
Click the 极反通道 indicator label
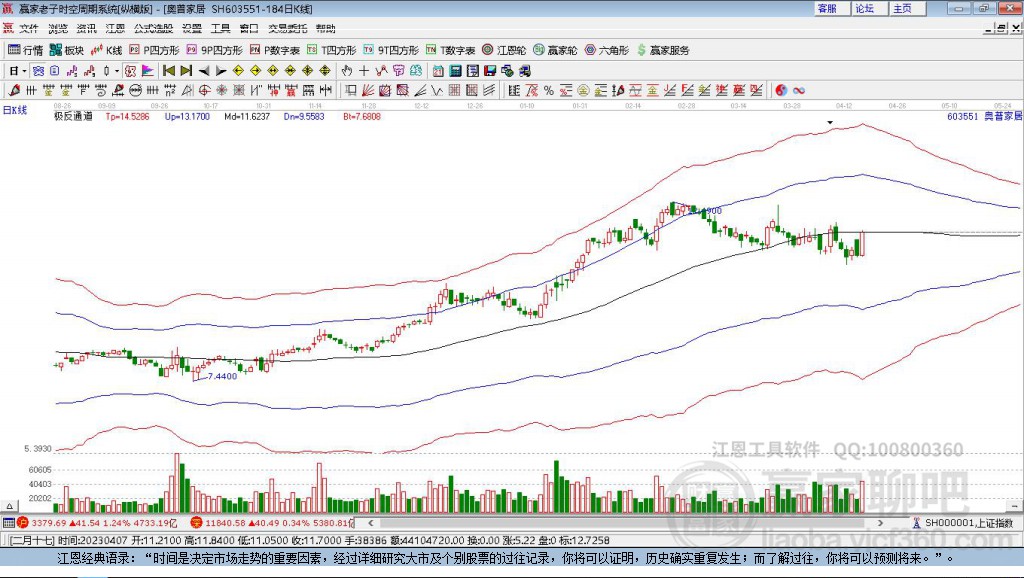pyautogui.click(x=73, y=116)
